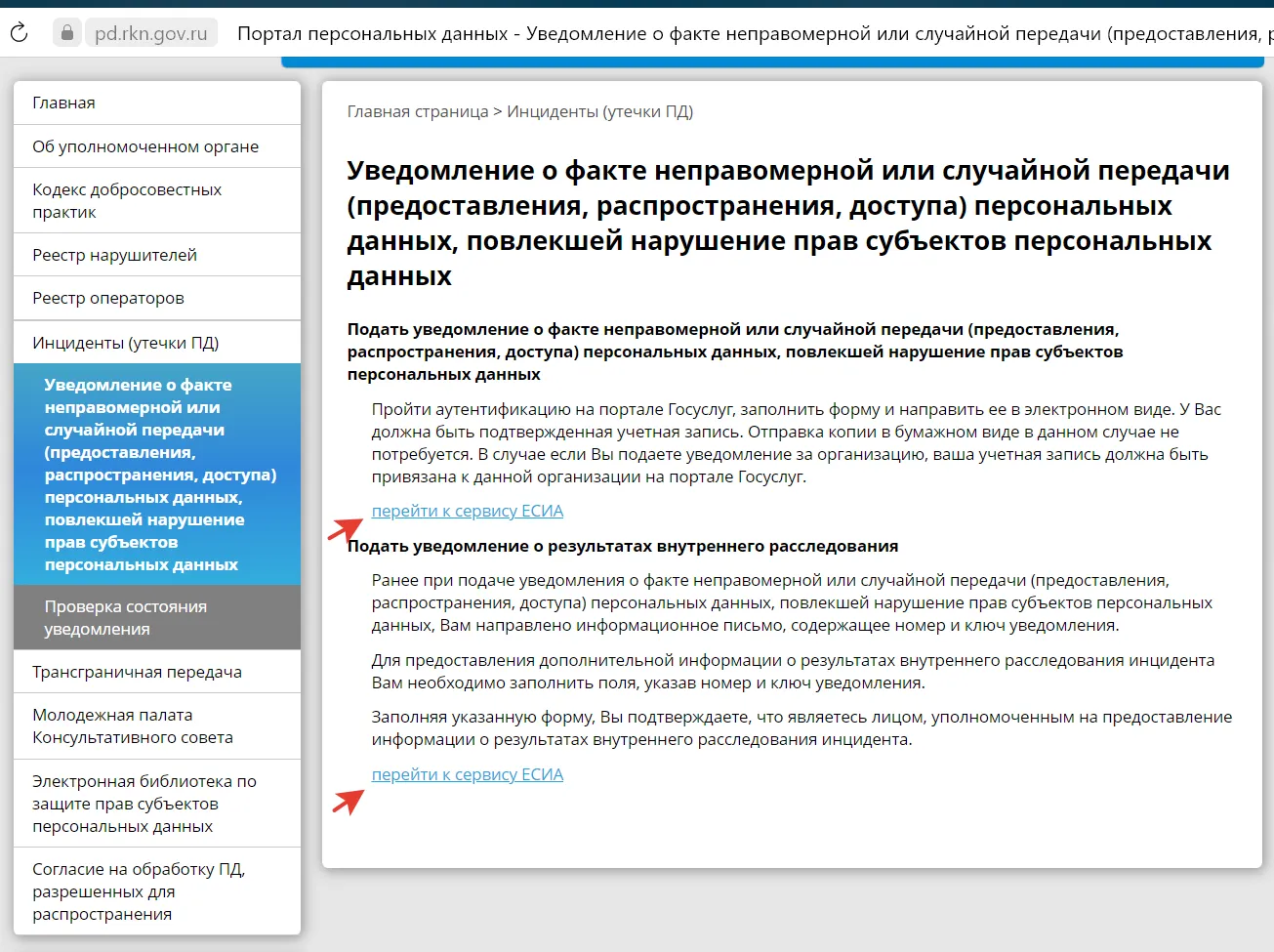1274x952 pixels.
Task: Click ЕСИА link under внутреннего расследования section
Action: (x=468, y=774)
